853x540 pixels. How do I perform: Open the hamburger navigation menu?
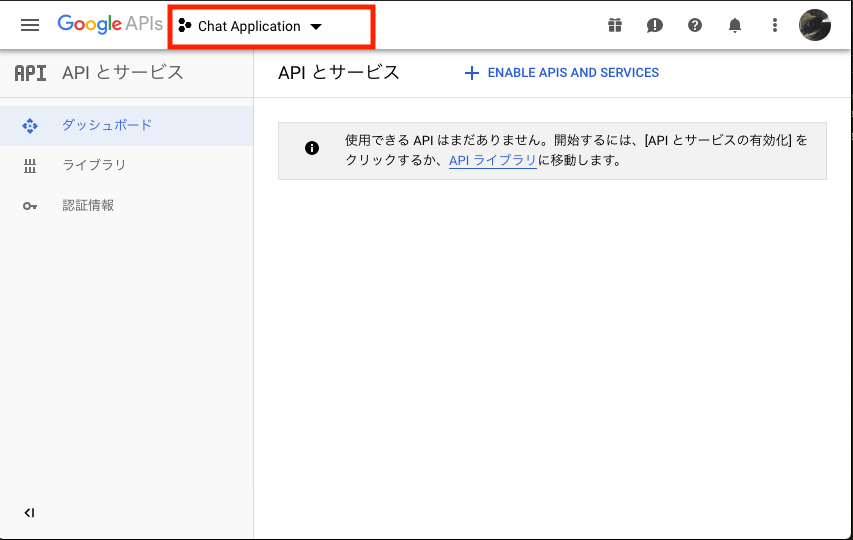[x=30, y=25]
